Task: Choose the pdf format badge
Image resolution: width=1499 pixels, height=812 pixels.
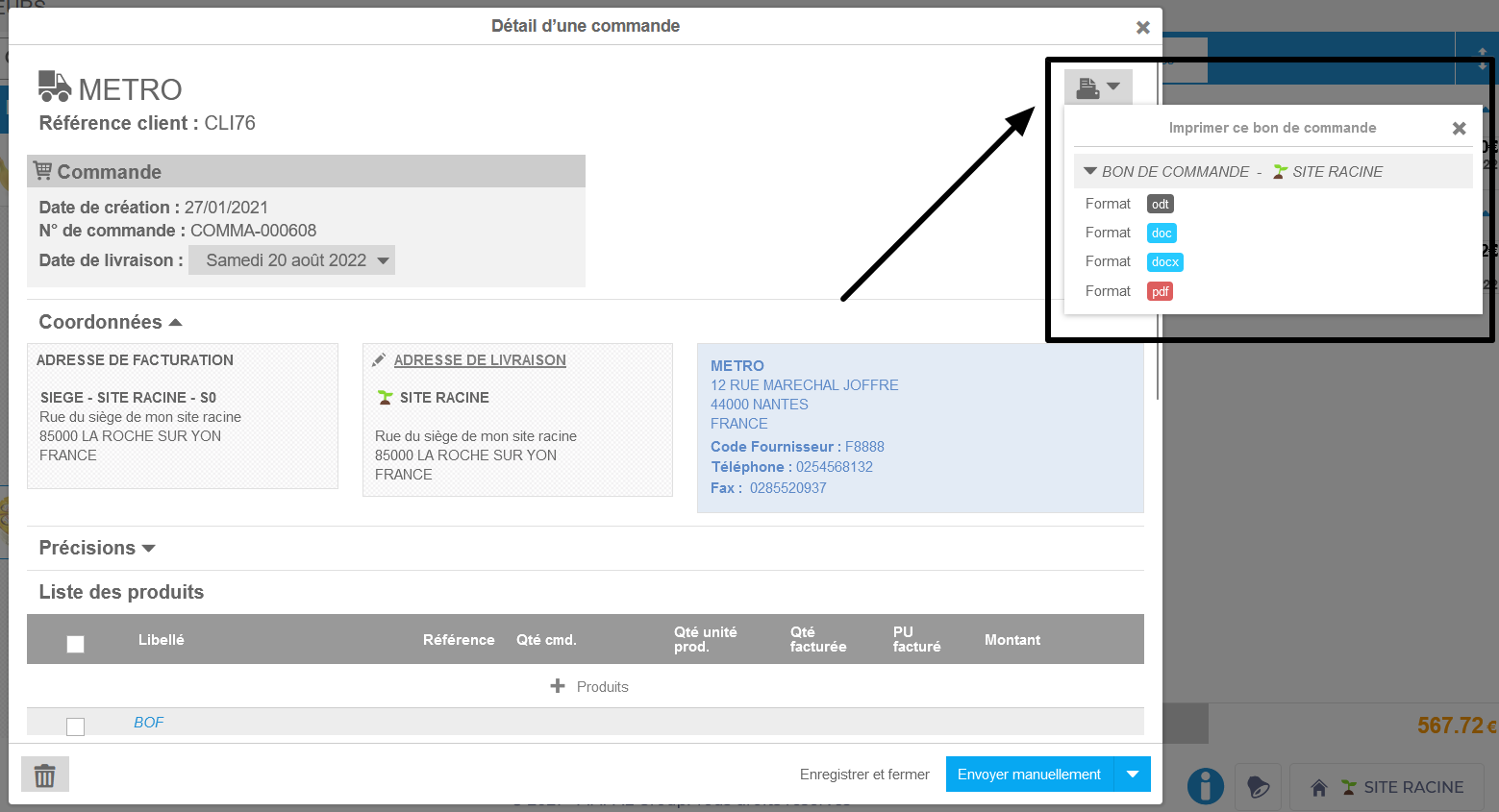Action: 1160,291
